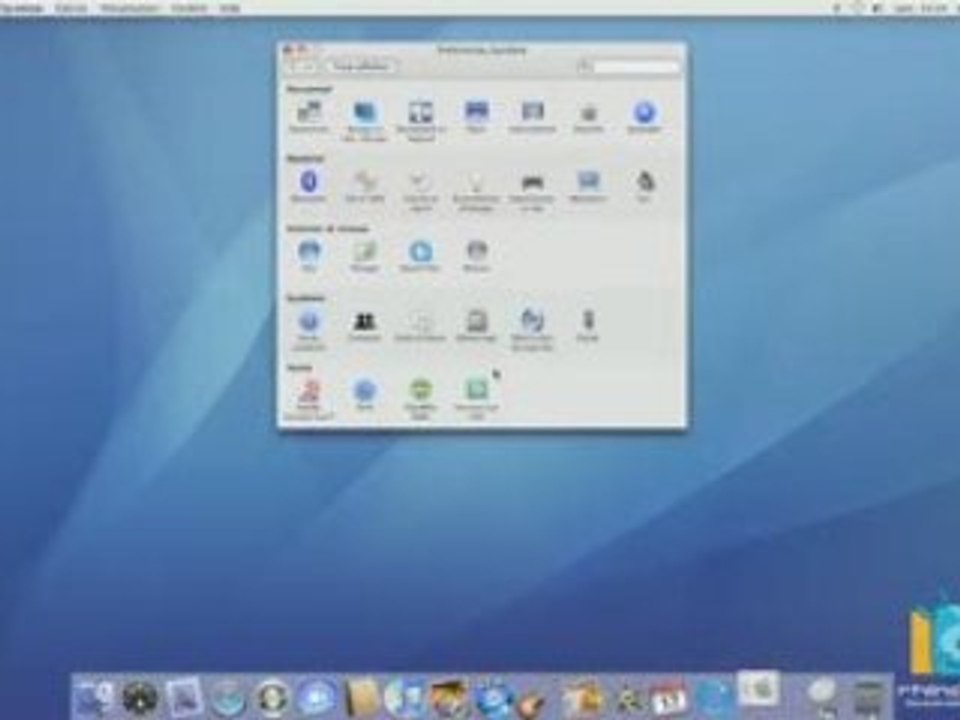Open the Fenêtre menu

pos(189,8)
